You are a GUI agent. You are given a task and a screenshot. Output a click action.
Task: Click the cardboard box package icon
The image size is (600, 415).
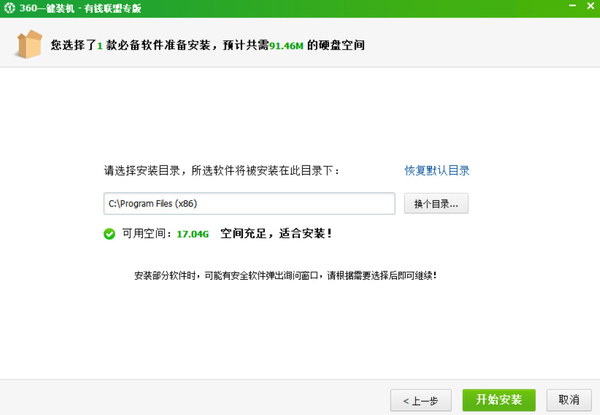pyautogui.click(x=29, y=44)
